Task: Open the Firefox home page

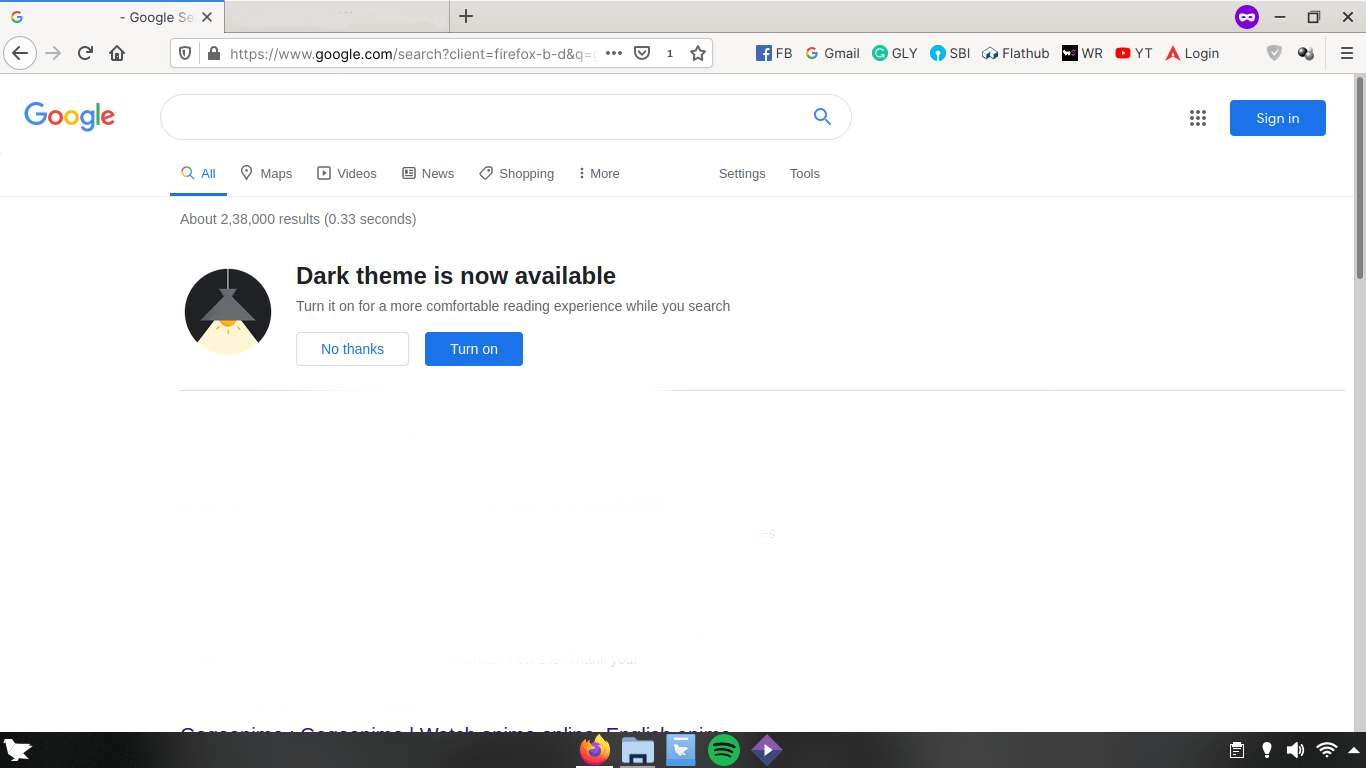Action: click(x=117, y=53)
